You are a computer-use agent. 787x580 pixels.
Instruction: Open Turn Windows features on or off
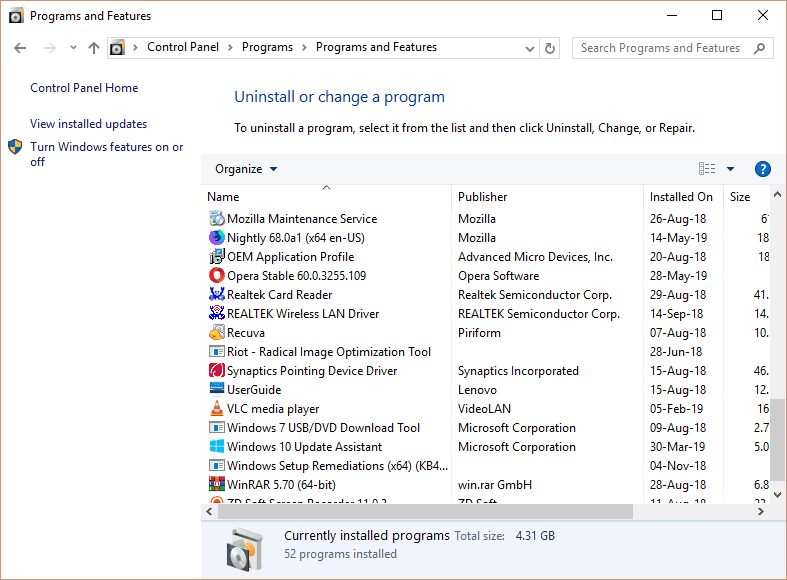tap(106, 154)
